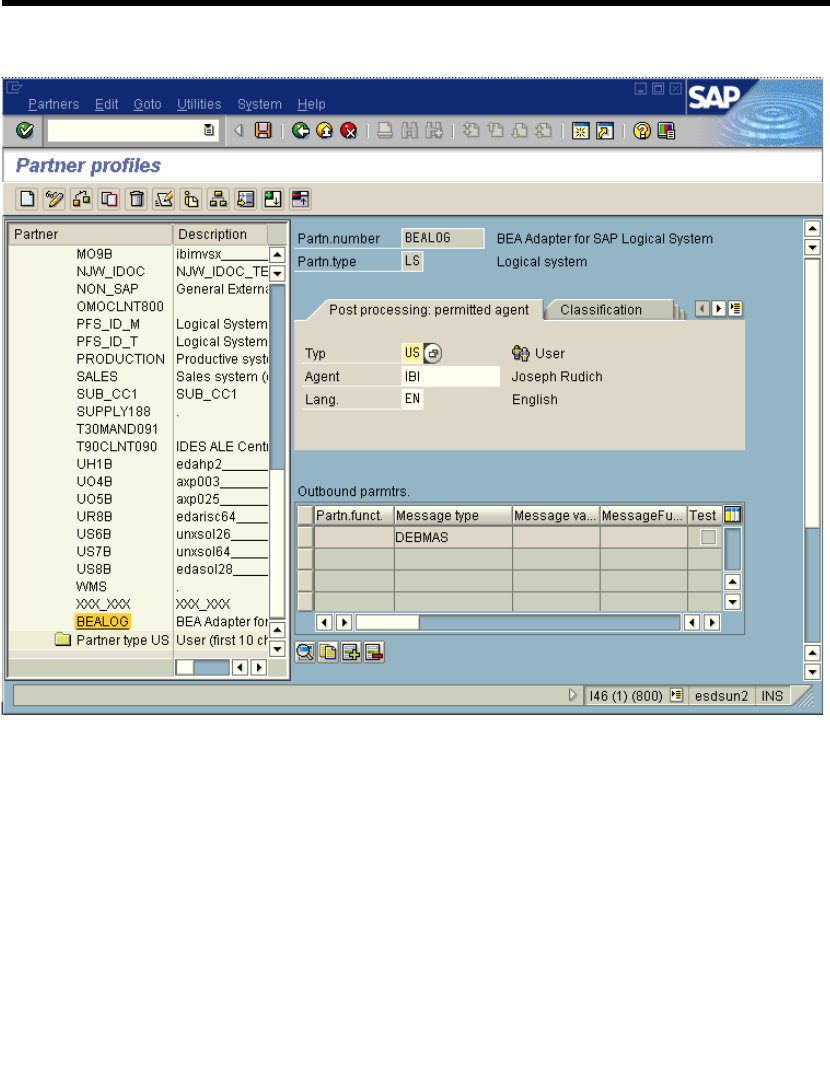Click the Partn.number field BEALOG
Viewport: 830px width, 1076px height.
click(x=442, y=238)
